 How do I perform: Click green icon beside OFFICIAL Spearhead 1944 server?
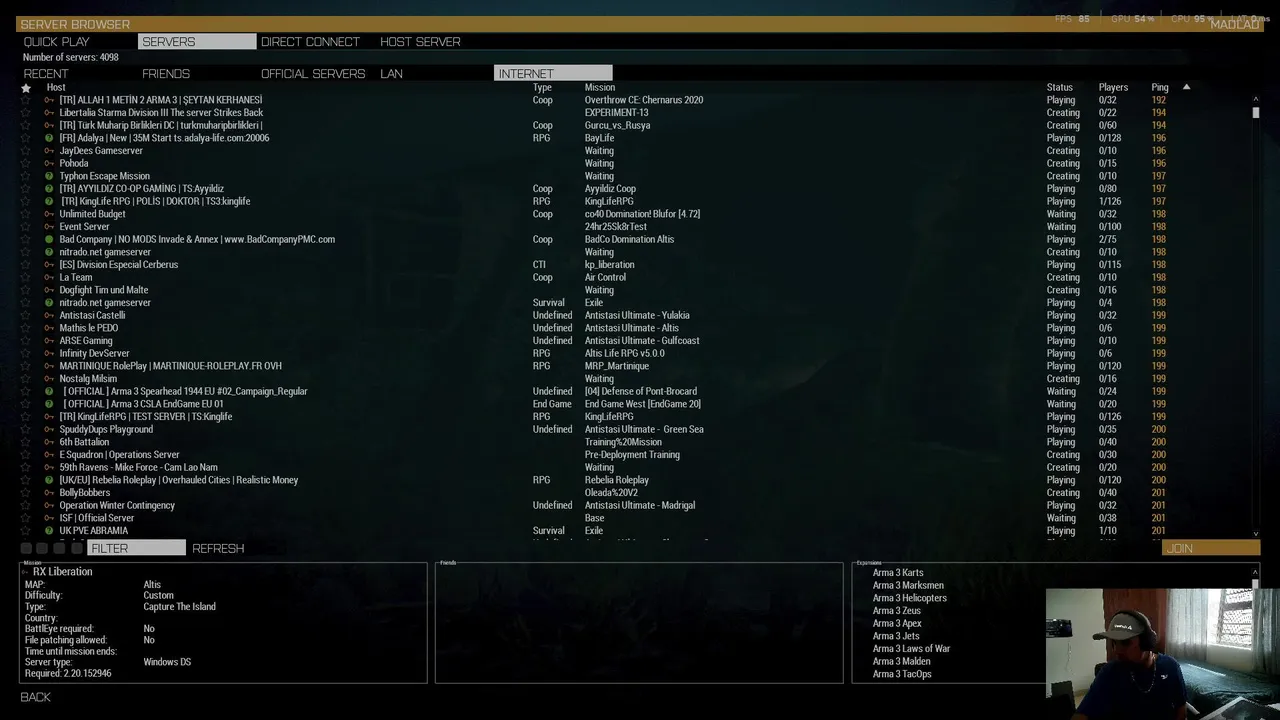point(49,392)
